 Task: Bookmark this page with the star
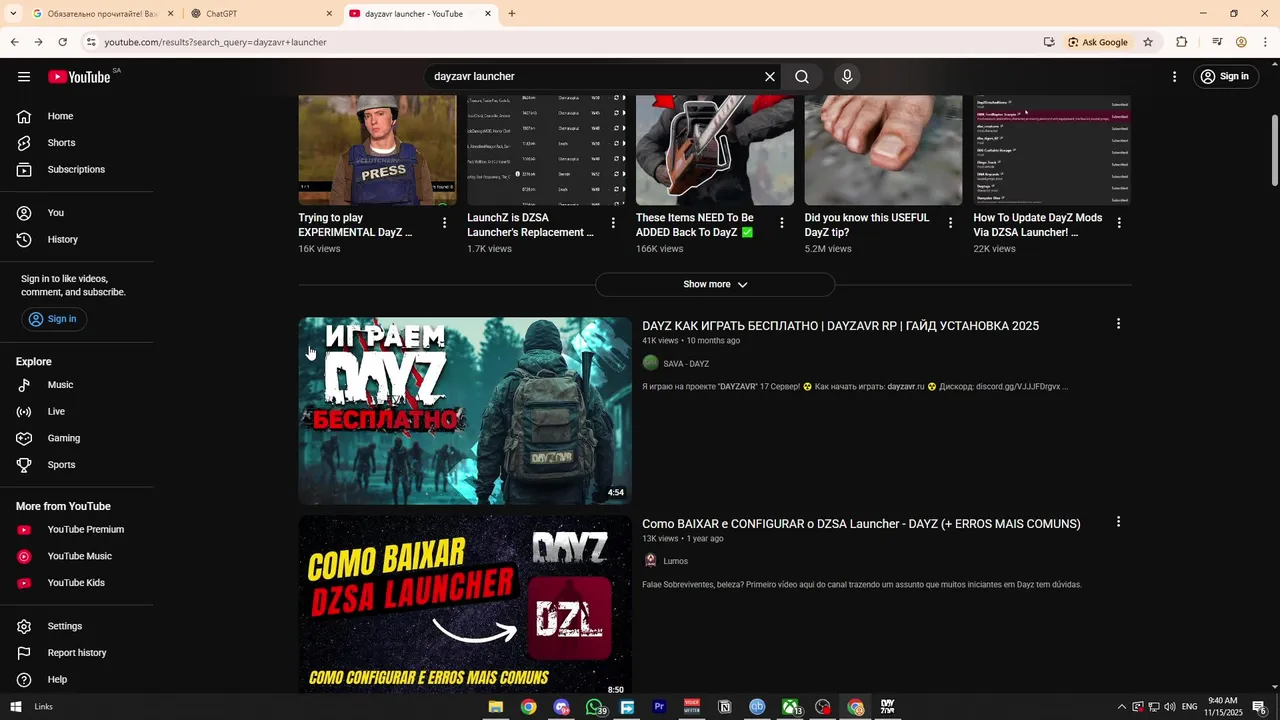[1148, 42]
